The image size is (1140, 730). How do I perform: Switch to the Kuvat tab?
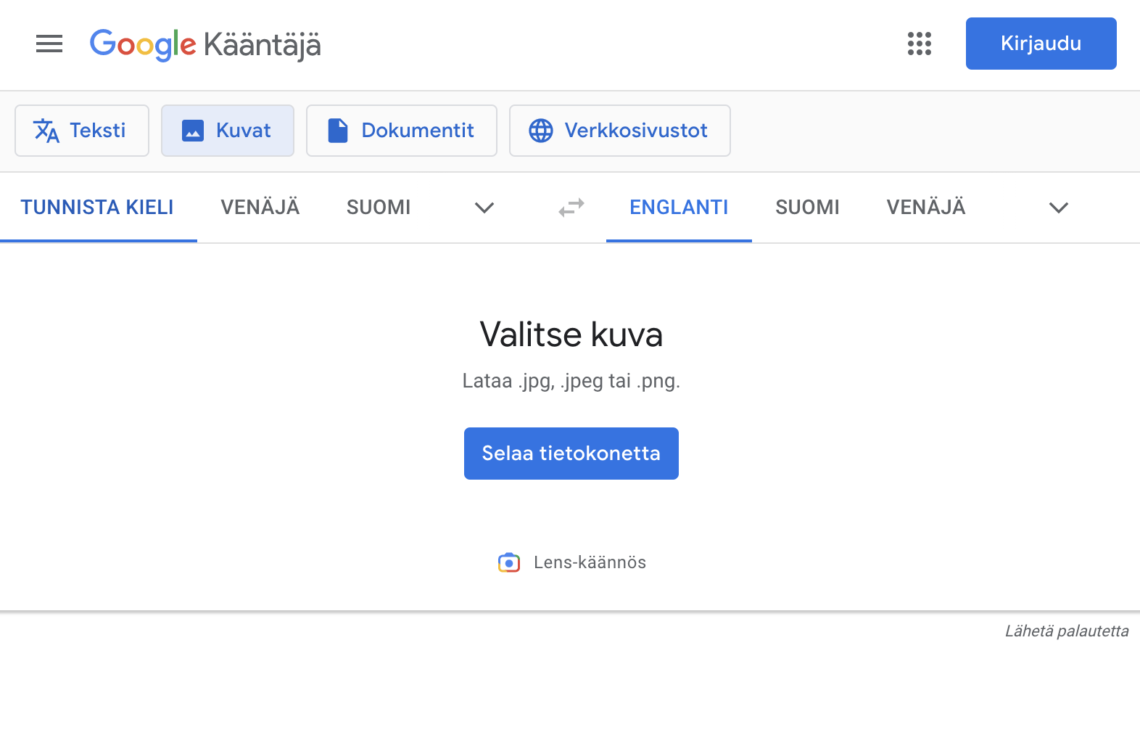(x=227, y=130)
